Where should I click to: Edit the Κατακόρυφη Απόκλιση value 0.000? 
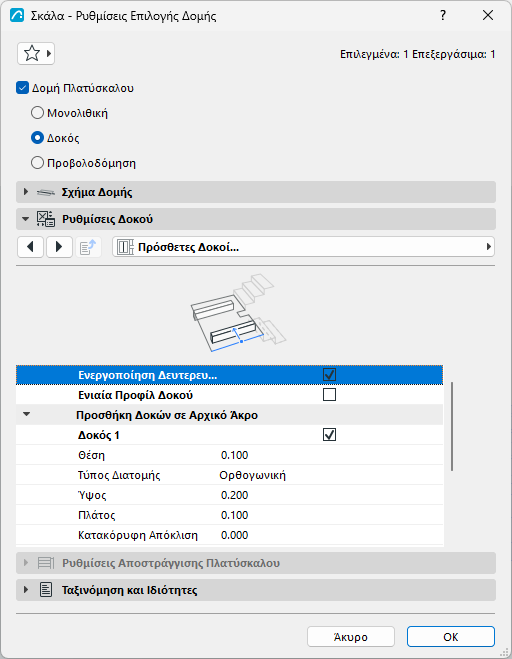pyautogui.click(x=235, y=535)
